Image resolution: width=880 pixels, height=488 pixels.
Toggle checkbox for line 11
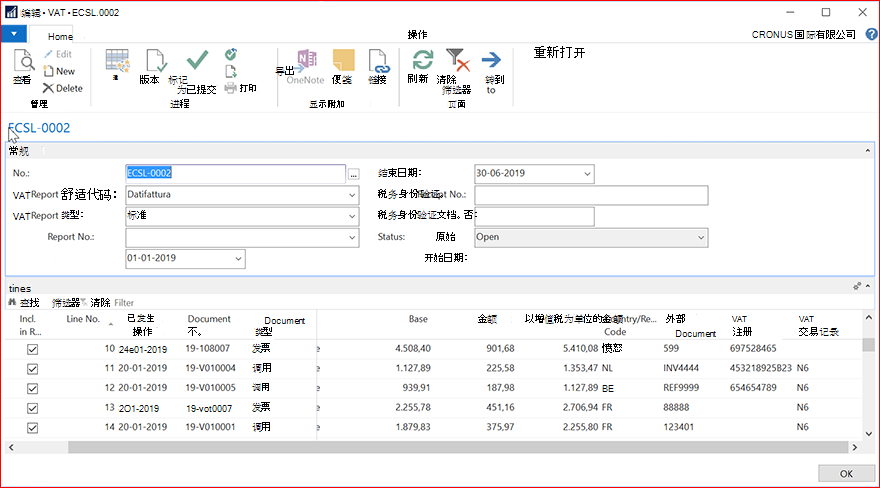(33, 369)
